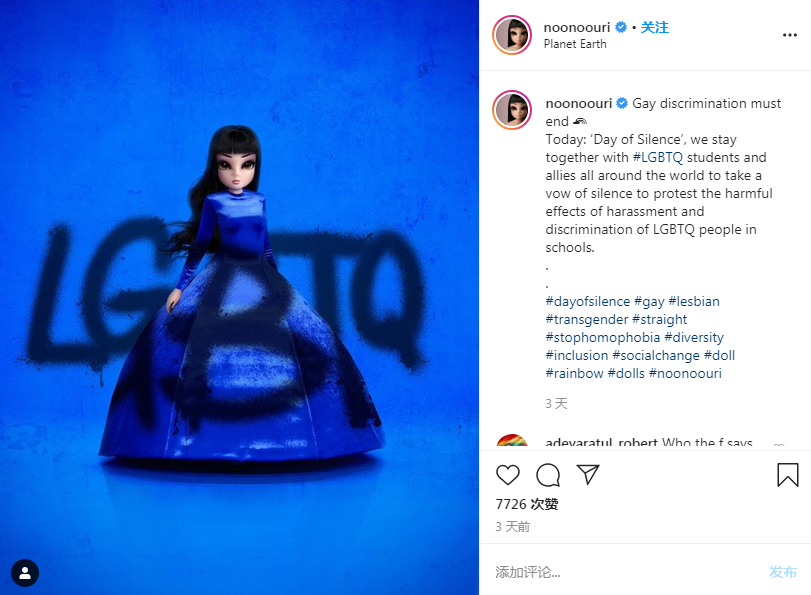
Task: Open comments via the speech bubble icon
Action: click(548, 474)
